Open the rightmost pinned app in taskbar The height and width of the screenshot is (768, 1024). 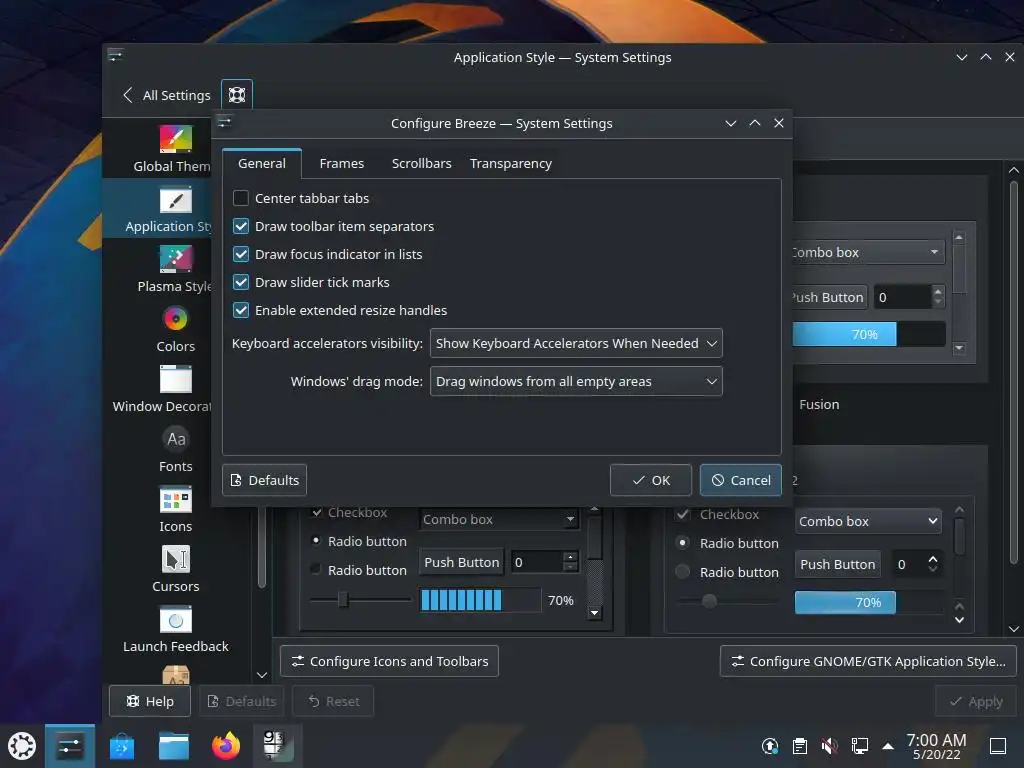click(278, 746)
